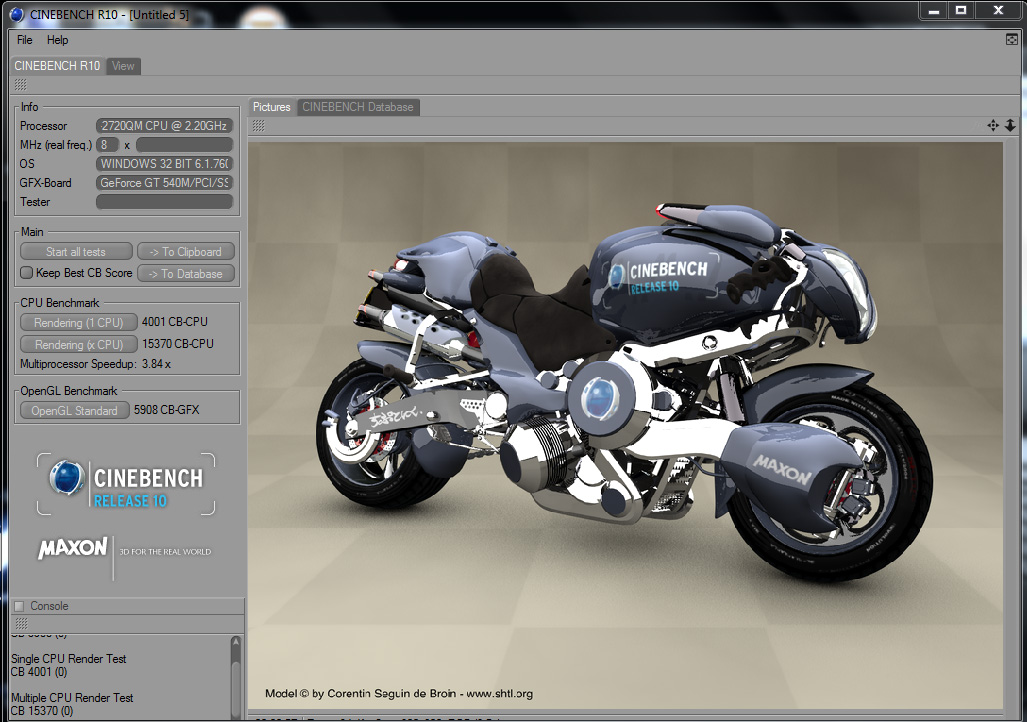Click the down-arrow zoom icon above the picture
The image size is (1027, 722).
coord(1011,125)
